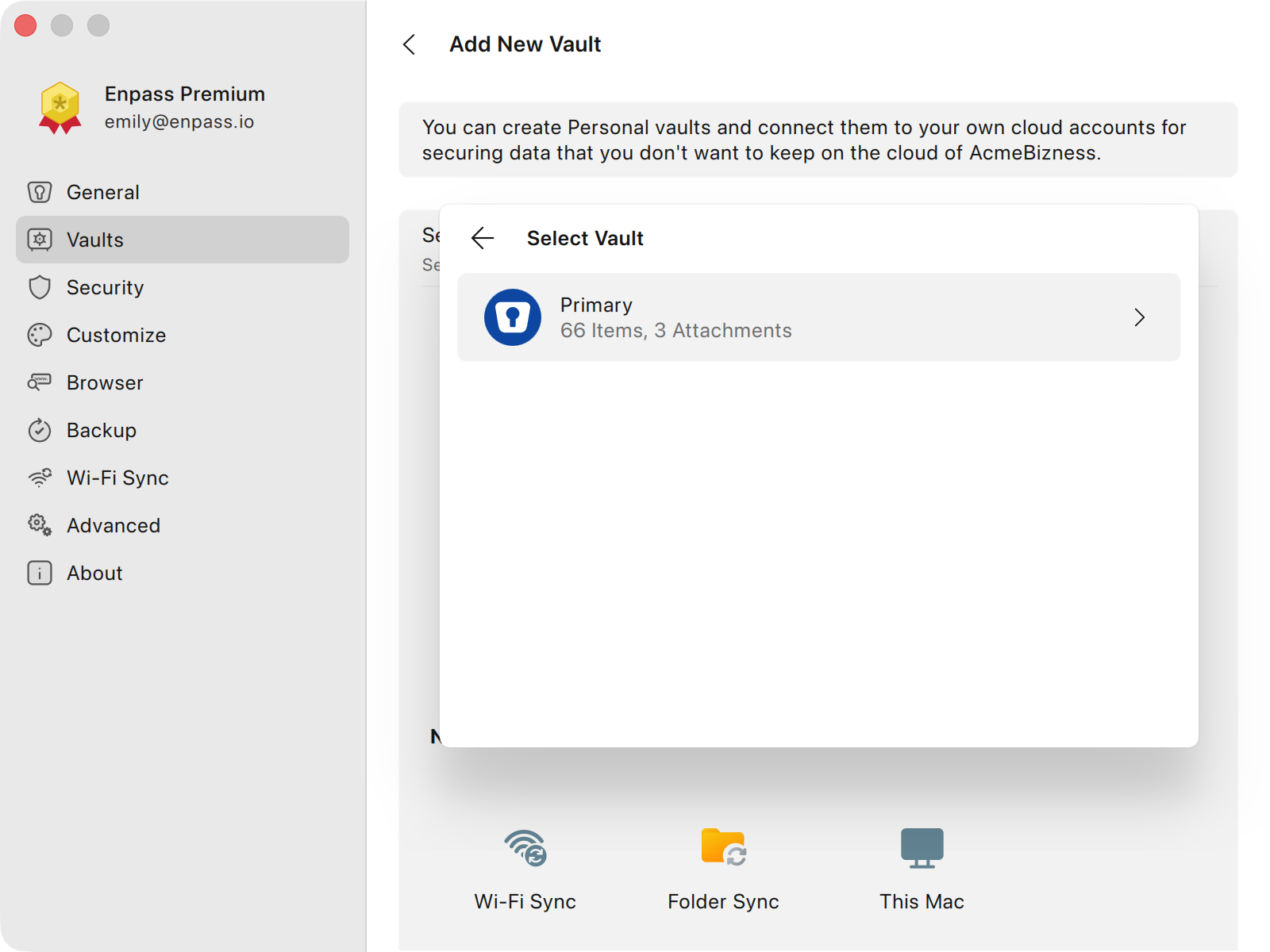1270x952 pixels.
Task: Click the Wi-Fi Sync sidebar icon
Action: [x=40, y=478]
